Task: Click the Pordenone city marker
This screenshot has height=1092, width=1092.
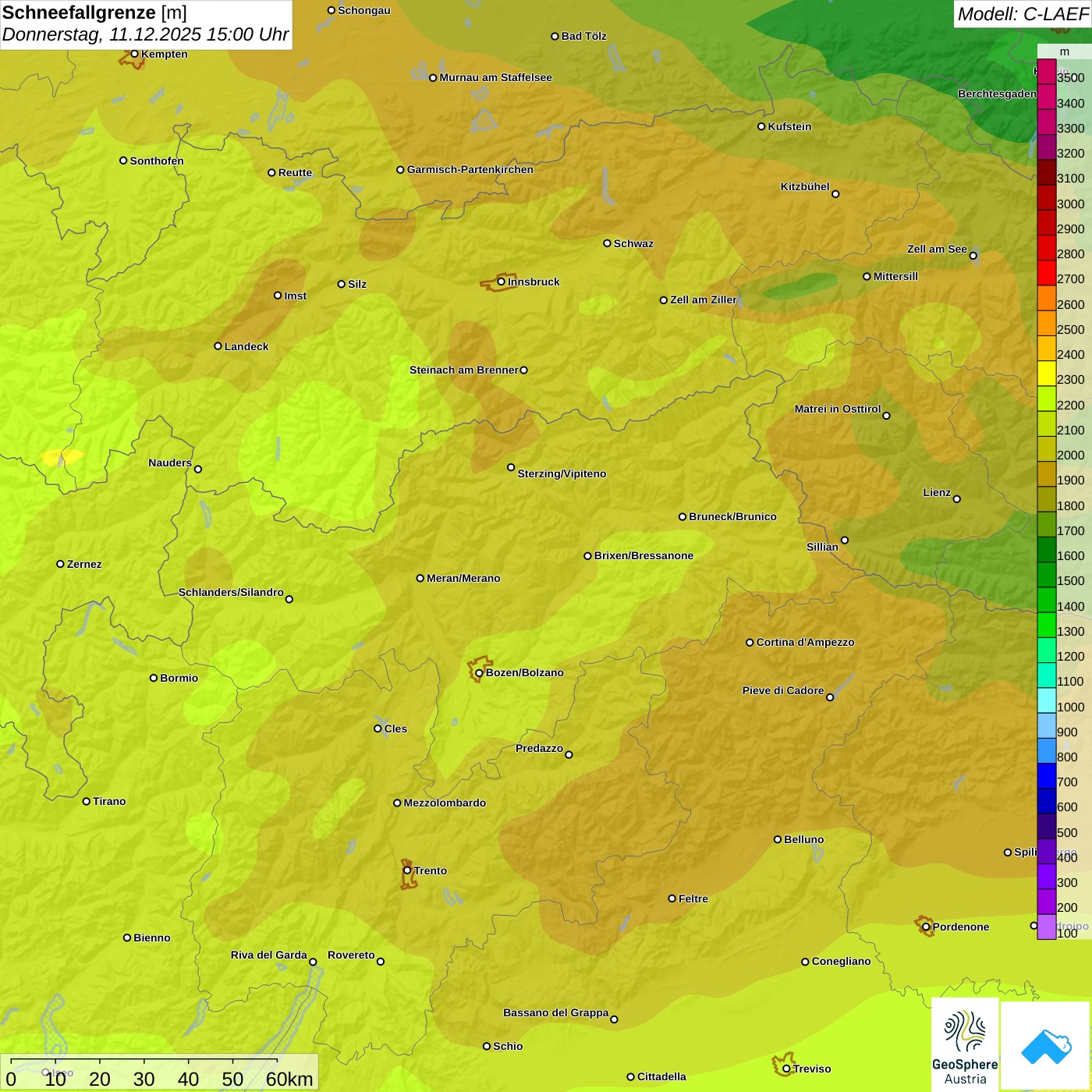Action: tap(926, 927)
